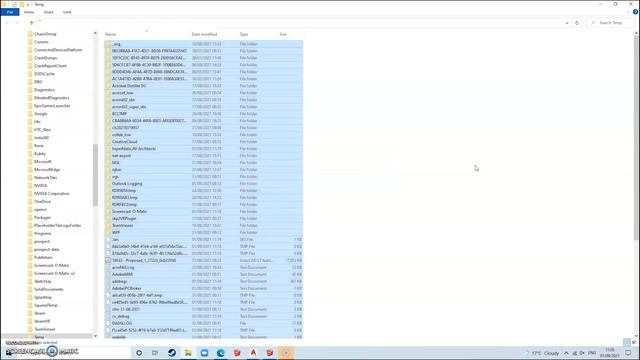Select the Diagnostics folder in tree
Image resolution: width=640 pixels, height=360 pixels.
(x=44, y=90)
